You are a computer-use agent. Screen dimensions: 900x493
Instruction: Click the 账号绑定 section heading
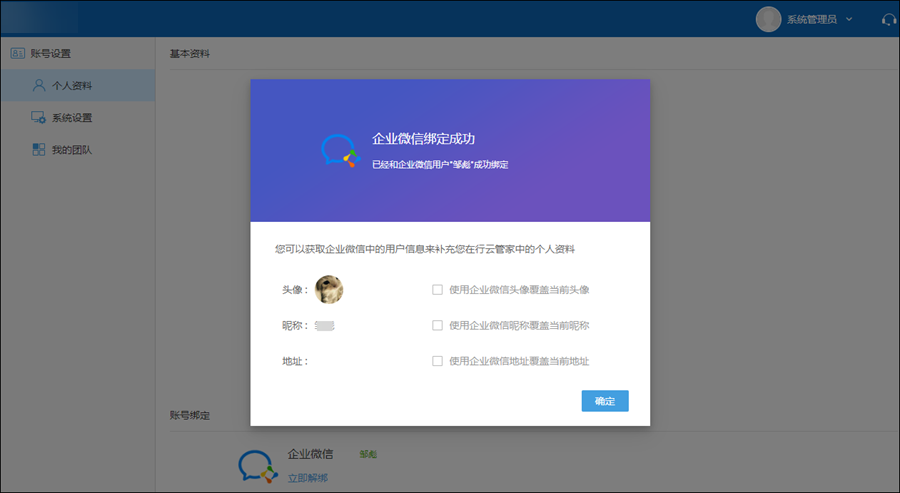189,415
